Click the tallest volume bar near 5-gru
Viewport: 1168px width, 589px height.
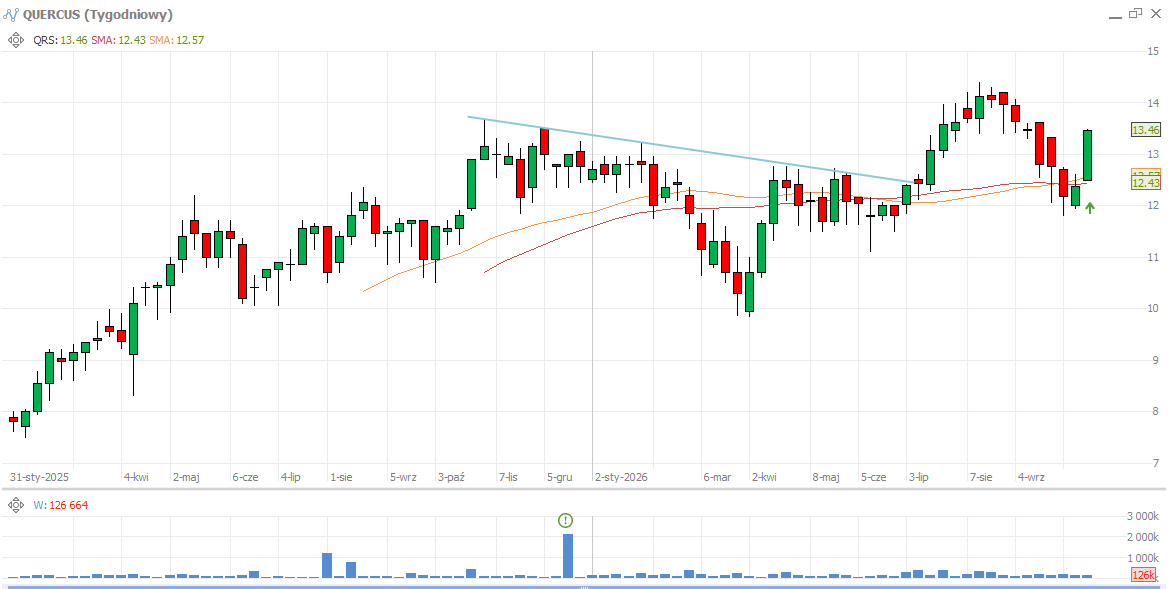[x=568, y=555]
